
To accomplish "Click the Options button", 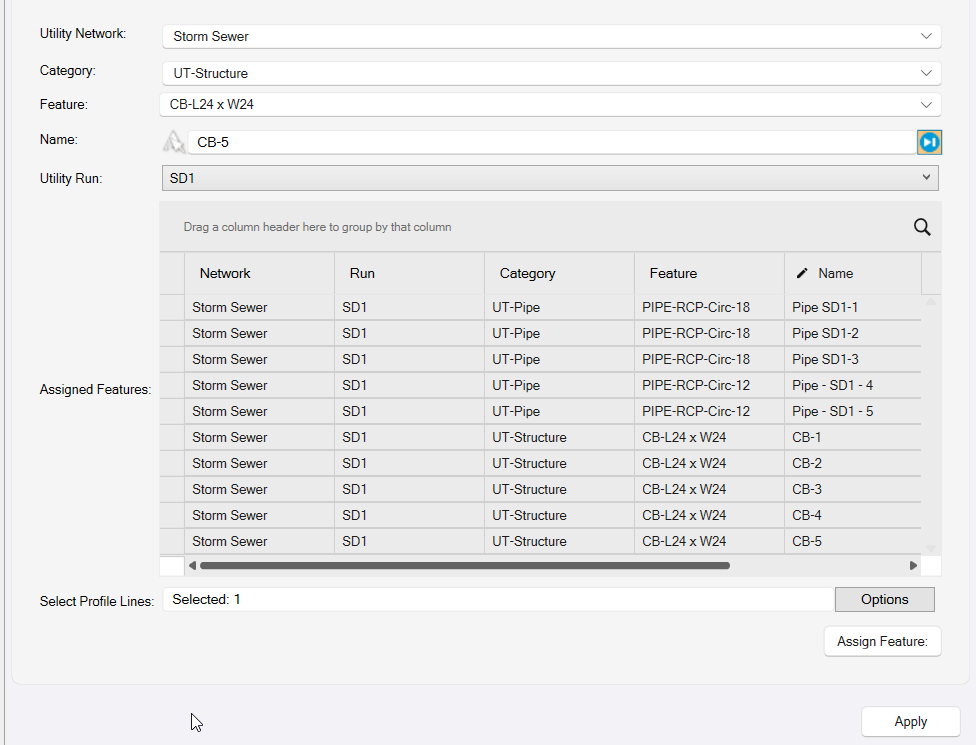I will (884, 599).
